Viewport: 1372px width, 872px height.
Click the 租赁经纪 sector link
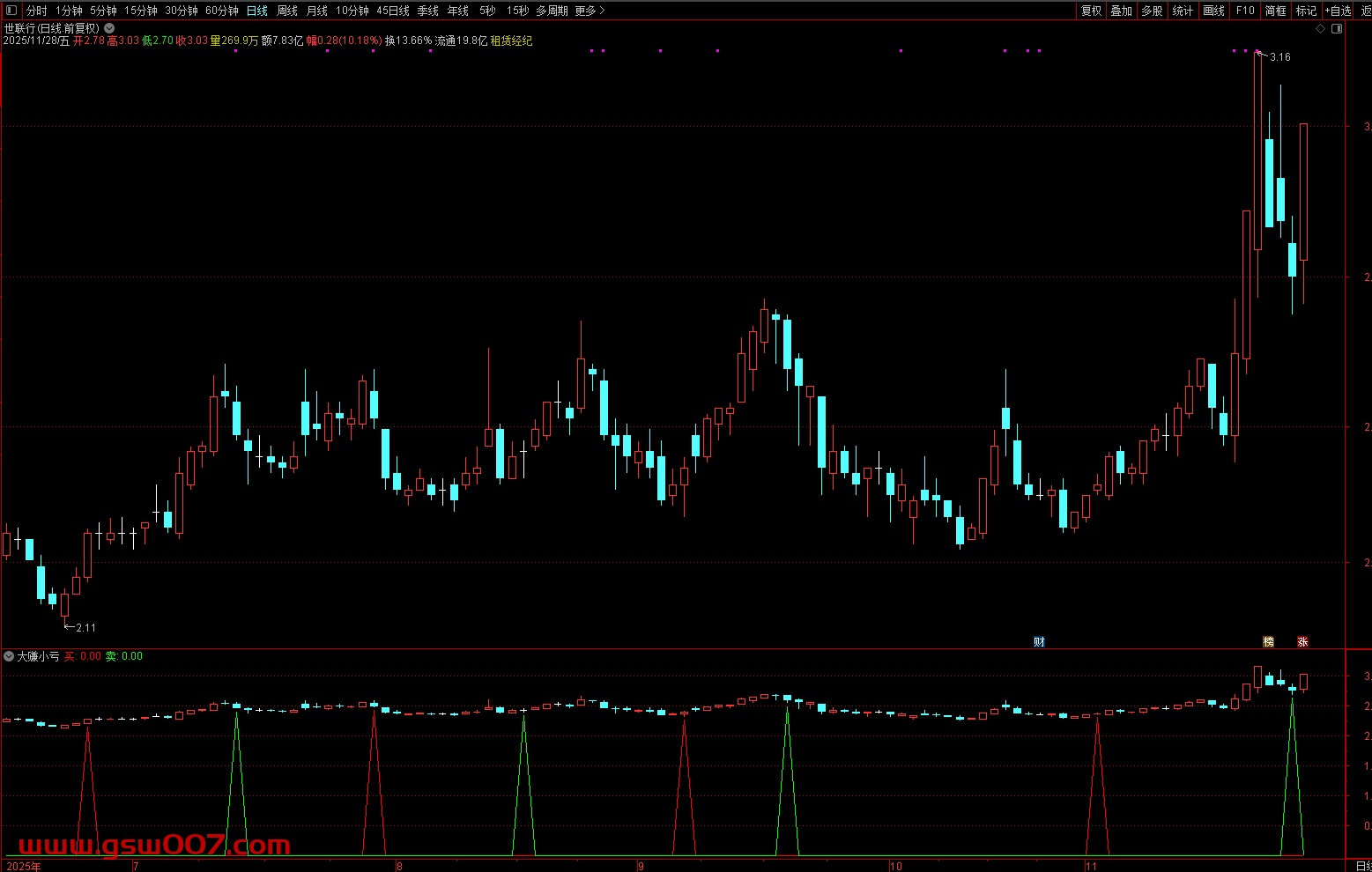click(511, 41)
